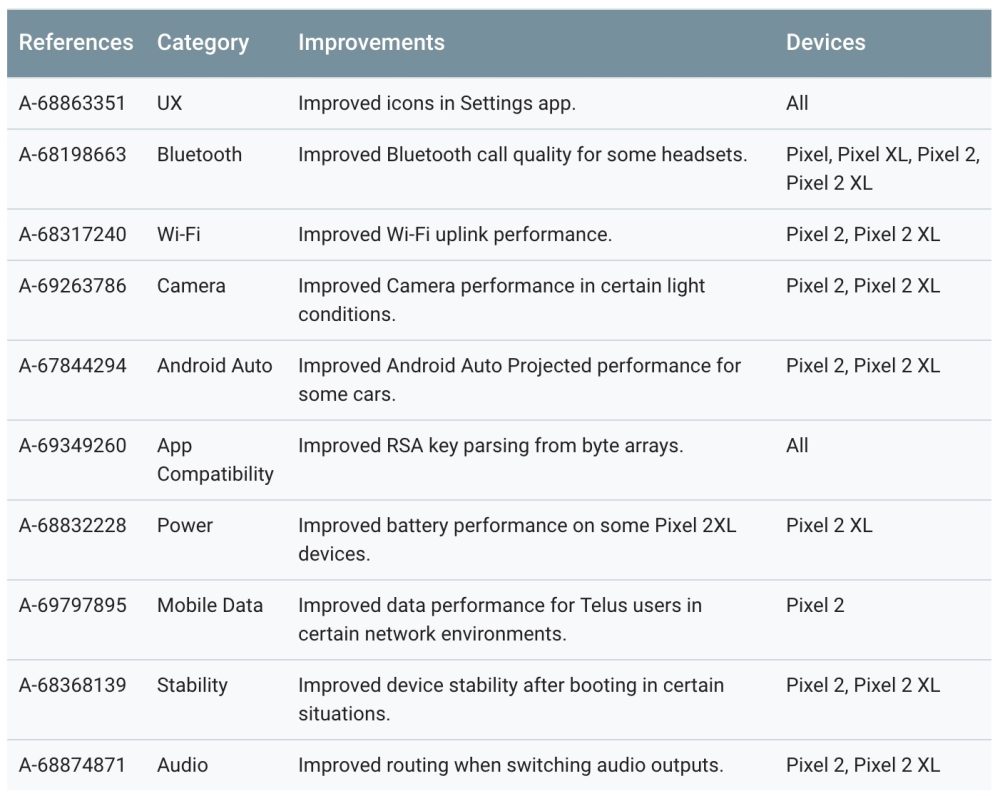Click the App Compatibility category cell
This screenshot has height=796, width=1000.
click(x=214, y=460)
